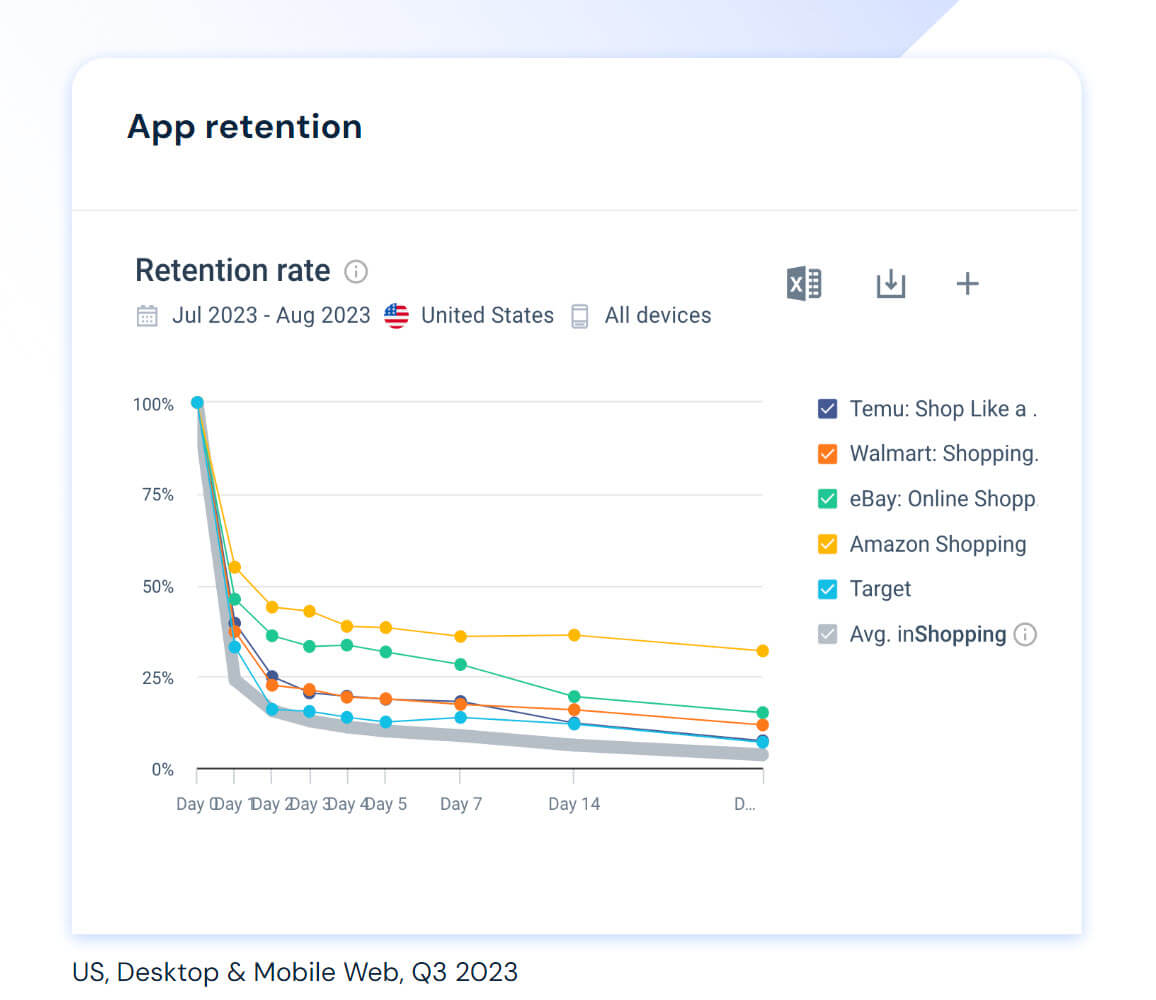Click the Day 14 axis label
Image resolution: width=1156 pixels, height=1000 pixels.
[574, 804]
